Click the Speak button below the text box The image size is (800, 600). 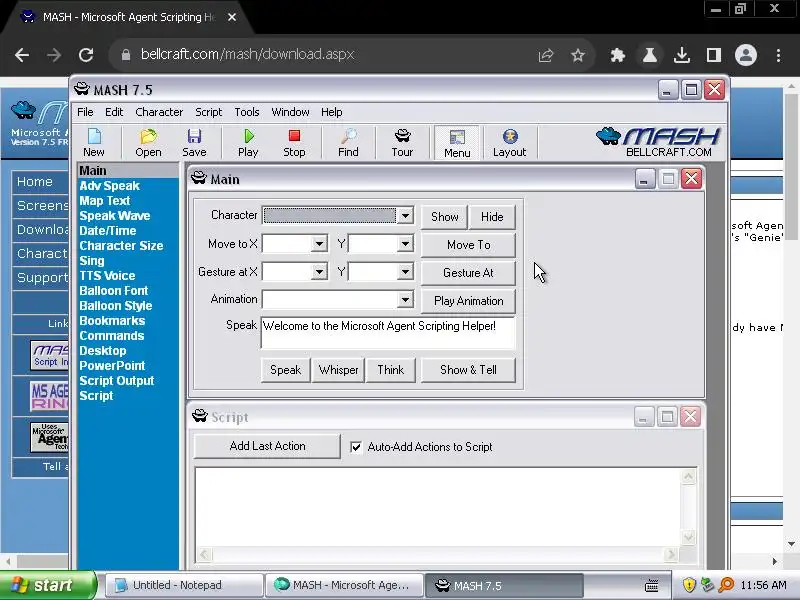coord(285,370)
